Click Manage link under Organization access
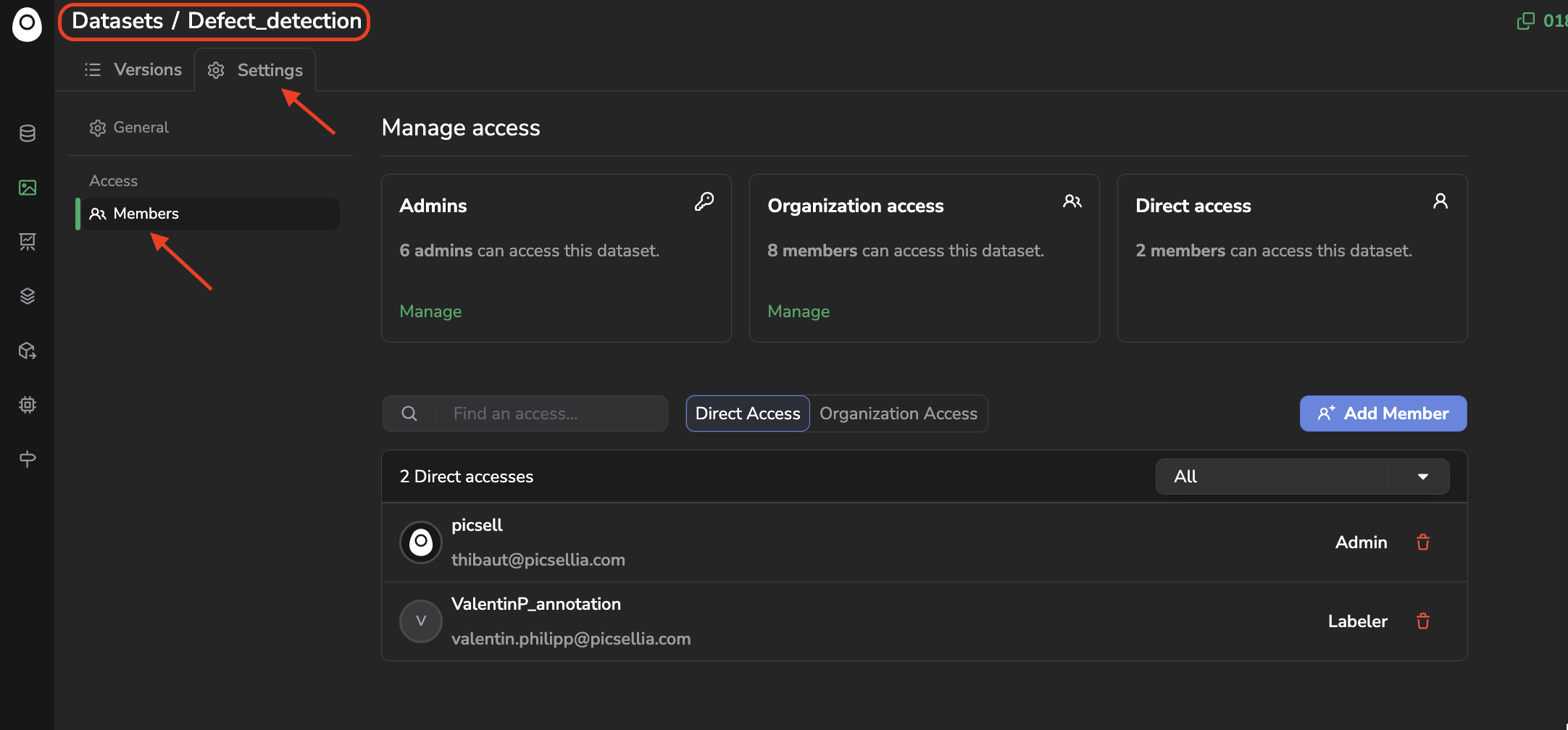The image size is (1568, 730). pyautogui.click(x=798, y=311)
